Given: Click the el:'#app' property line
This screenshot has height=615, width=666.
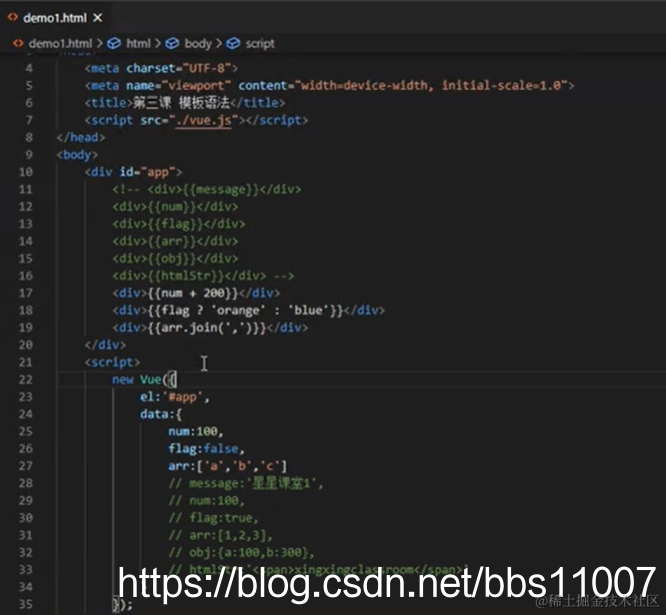Looking at the screenshot, I should coord(175,397).
